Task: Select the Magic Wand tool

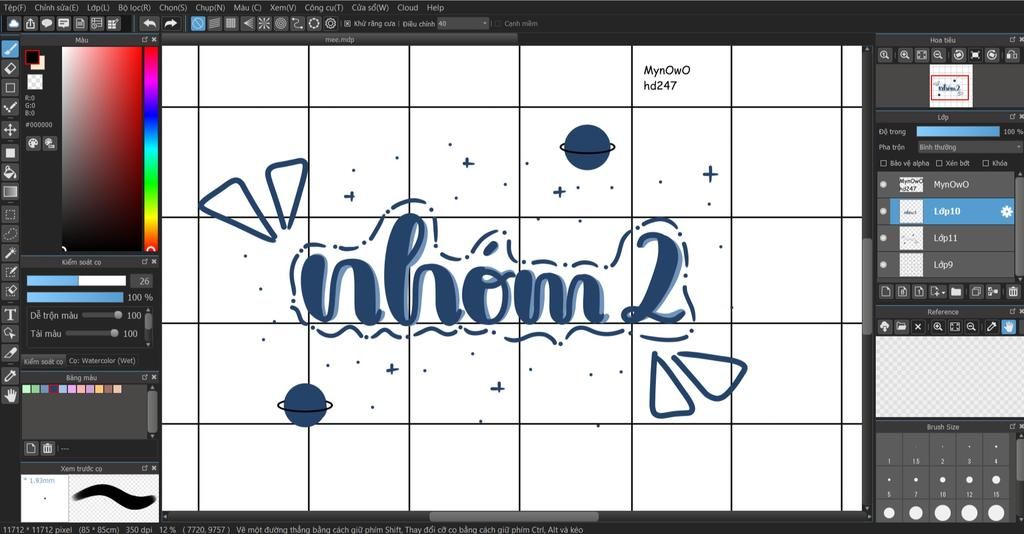Action: pyautogui.click(x=10, y=253)
